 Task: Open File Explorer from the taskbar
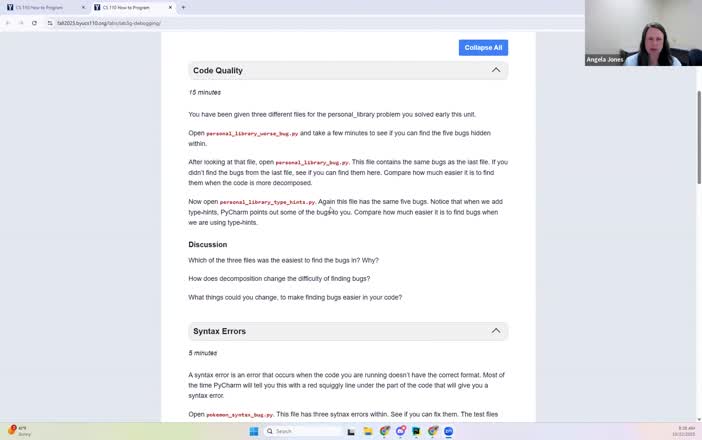coord(368,431)
